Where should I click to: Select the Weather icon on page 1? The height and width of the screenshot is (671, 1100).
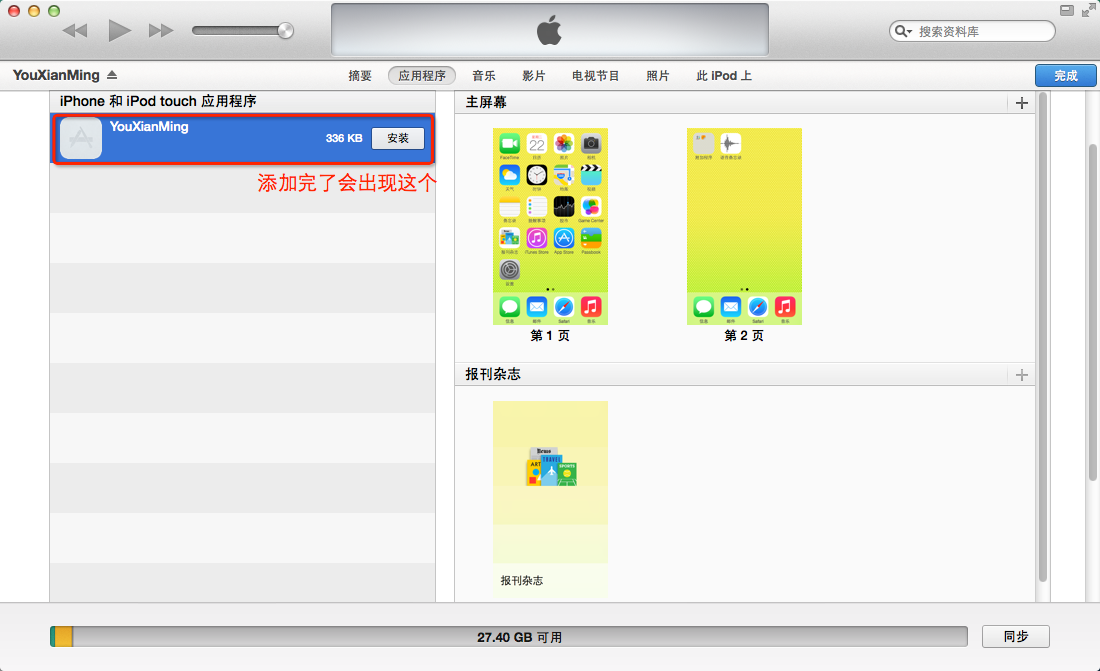click(x=509, y=175)
